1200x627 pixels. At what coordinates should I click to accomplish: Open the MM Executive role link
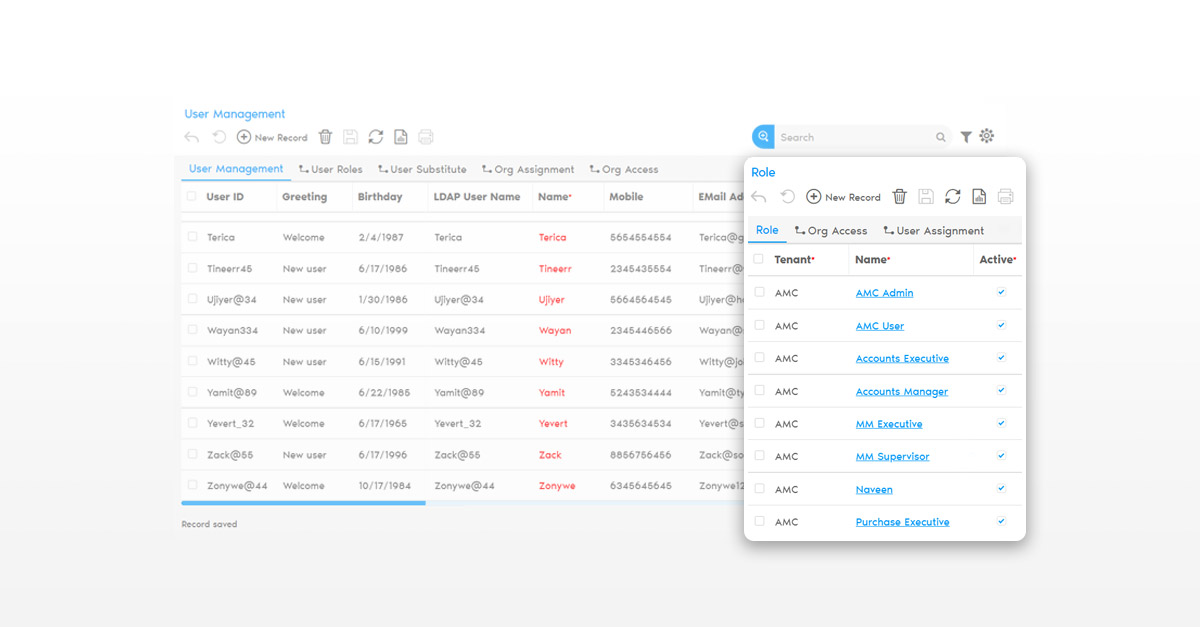pos(889,424)
